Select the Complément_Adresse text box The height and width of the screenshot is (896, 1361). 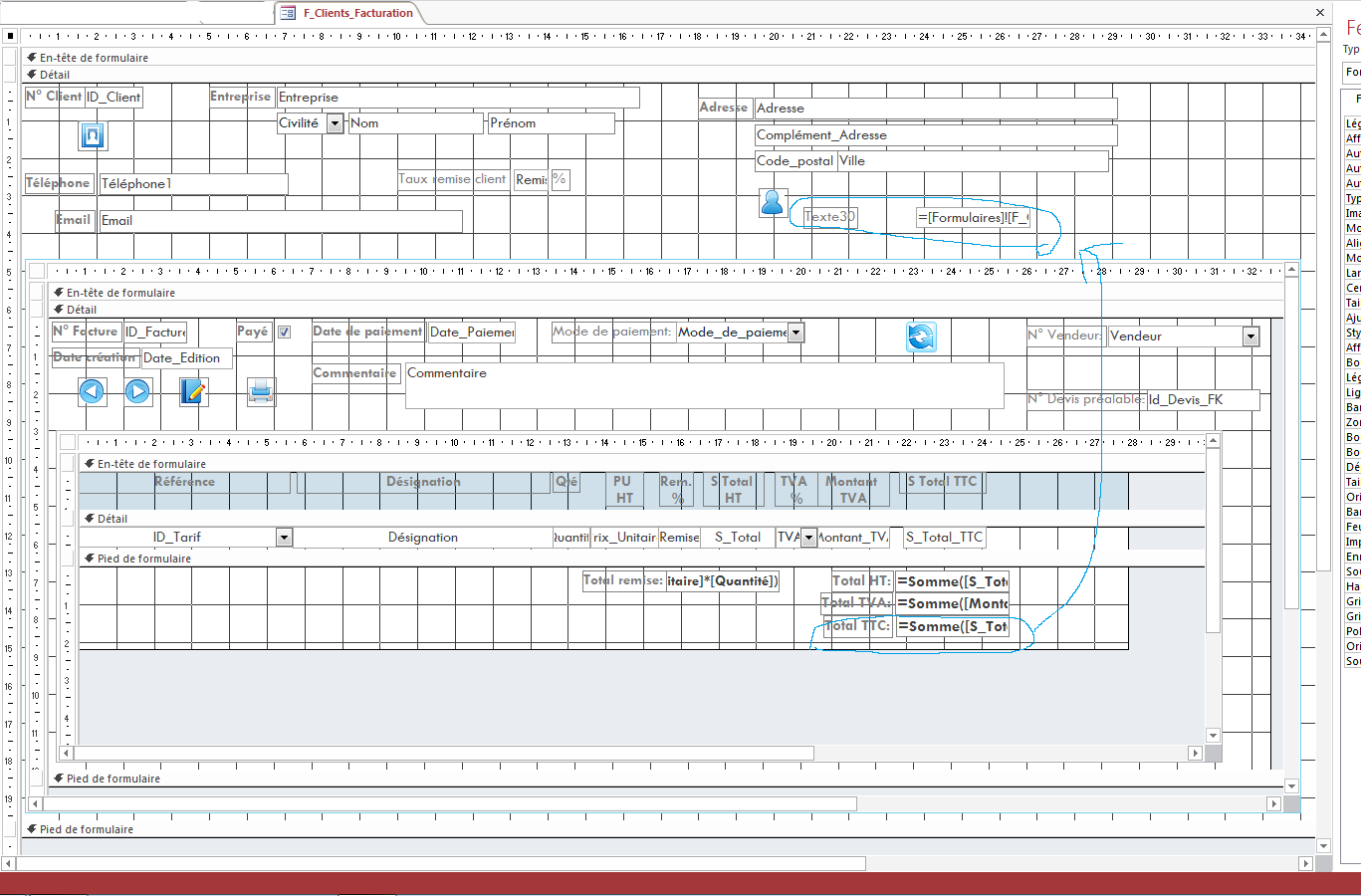click(x=936, y=135)
